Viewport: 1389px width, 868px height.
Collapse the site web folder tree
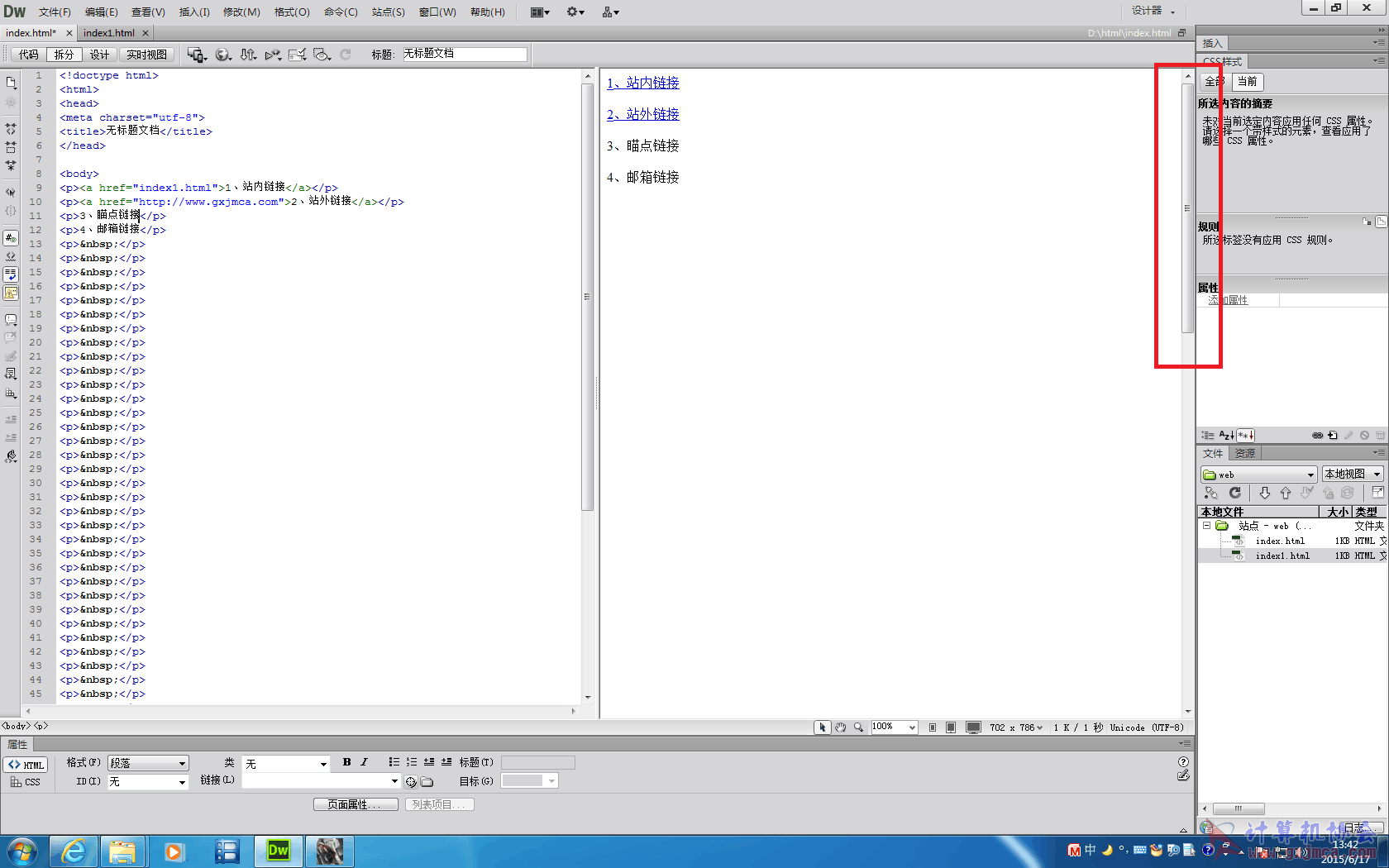tap(1206, 526)
